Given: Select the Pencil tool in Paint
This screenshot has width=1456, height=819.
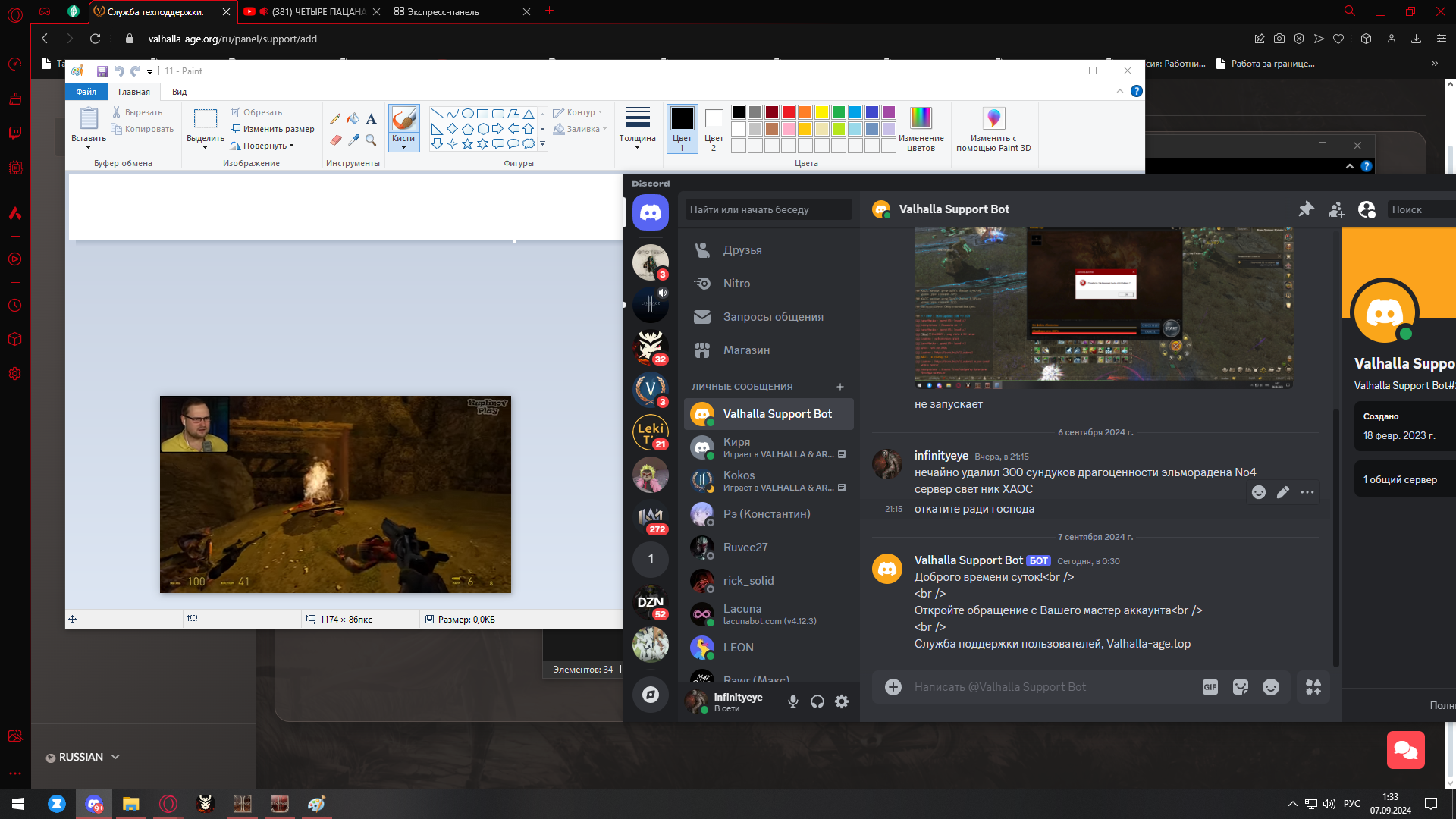Looking at the screenshot, I should point(335,119).
